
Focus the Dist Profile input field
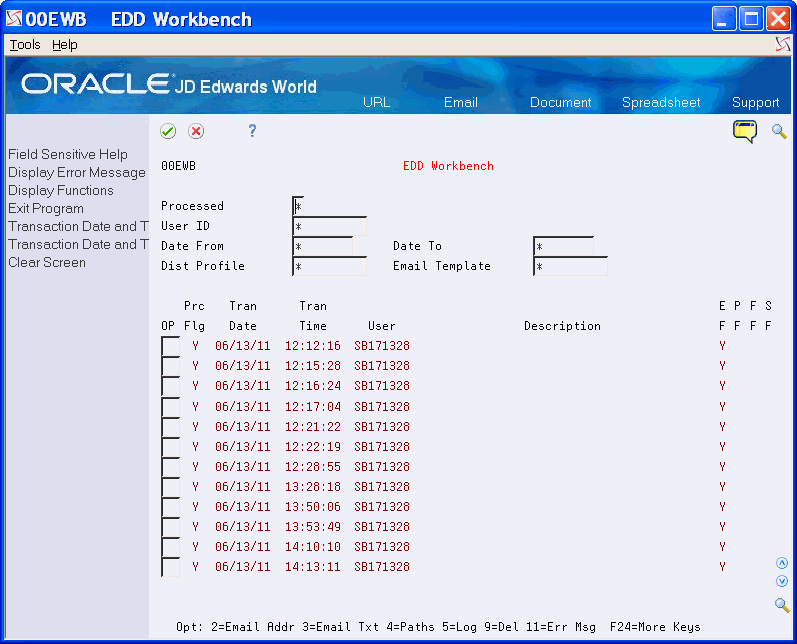(329, 266)
